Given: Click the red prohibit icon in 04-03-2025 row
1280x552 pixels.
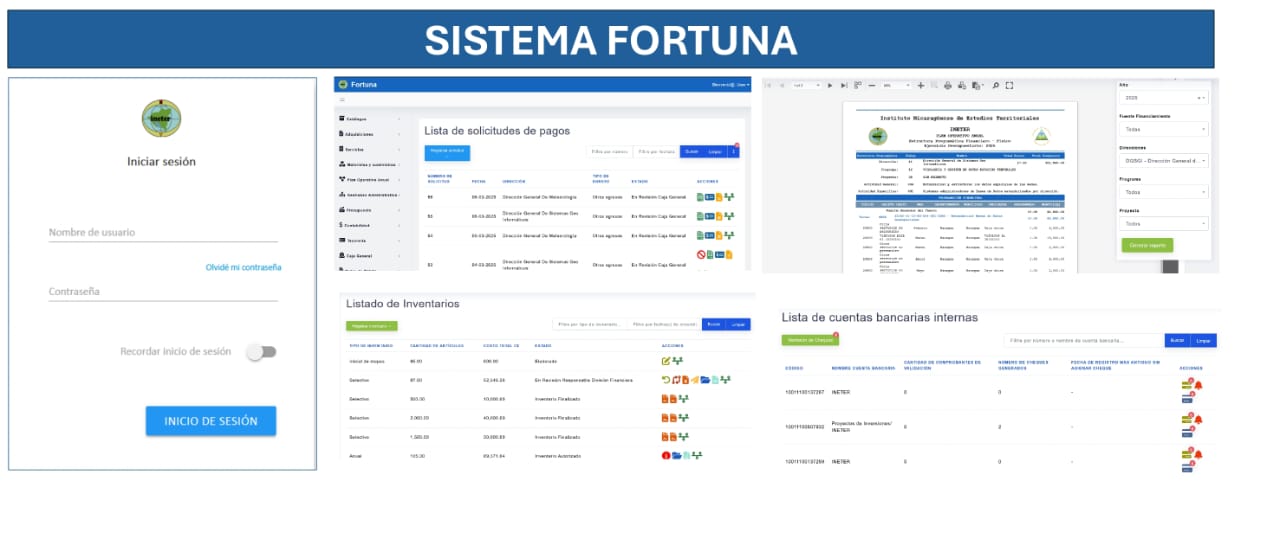Looking at the screenshot, I should point(701,254).
